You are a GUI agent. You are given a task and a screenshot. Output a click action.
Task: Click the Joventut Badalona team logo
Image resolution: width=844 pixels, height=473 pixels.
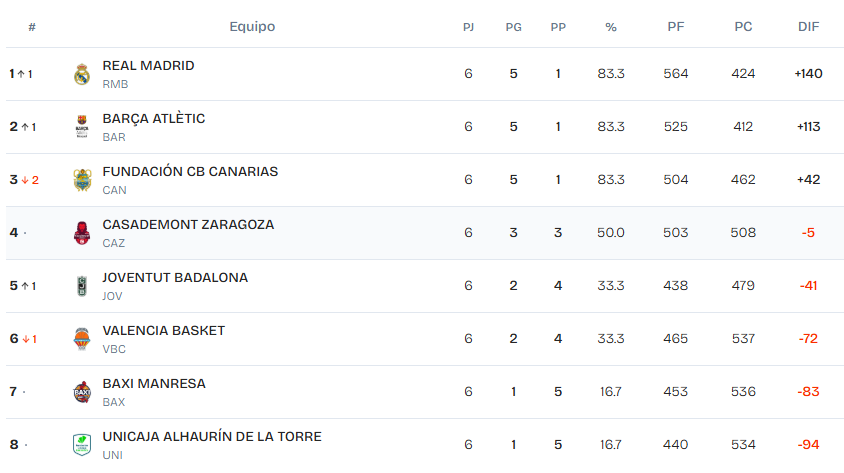[x=82, y=286]
